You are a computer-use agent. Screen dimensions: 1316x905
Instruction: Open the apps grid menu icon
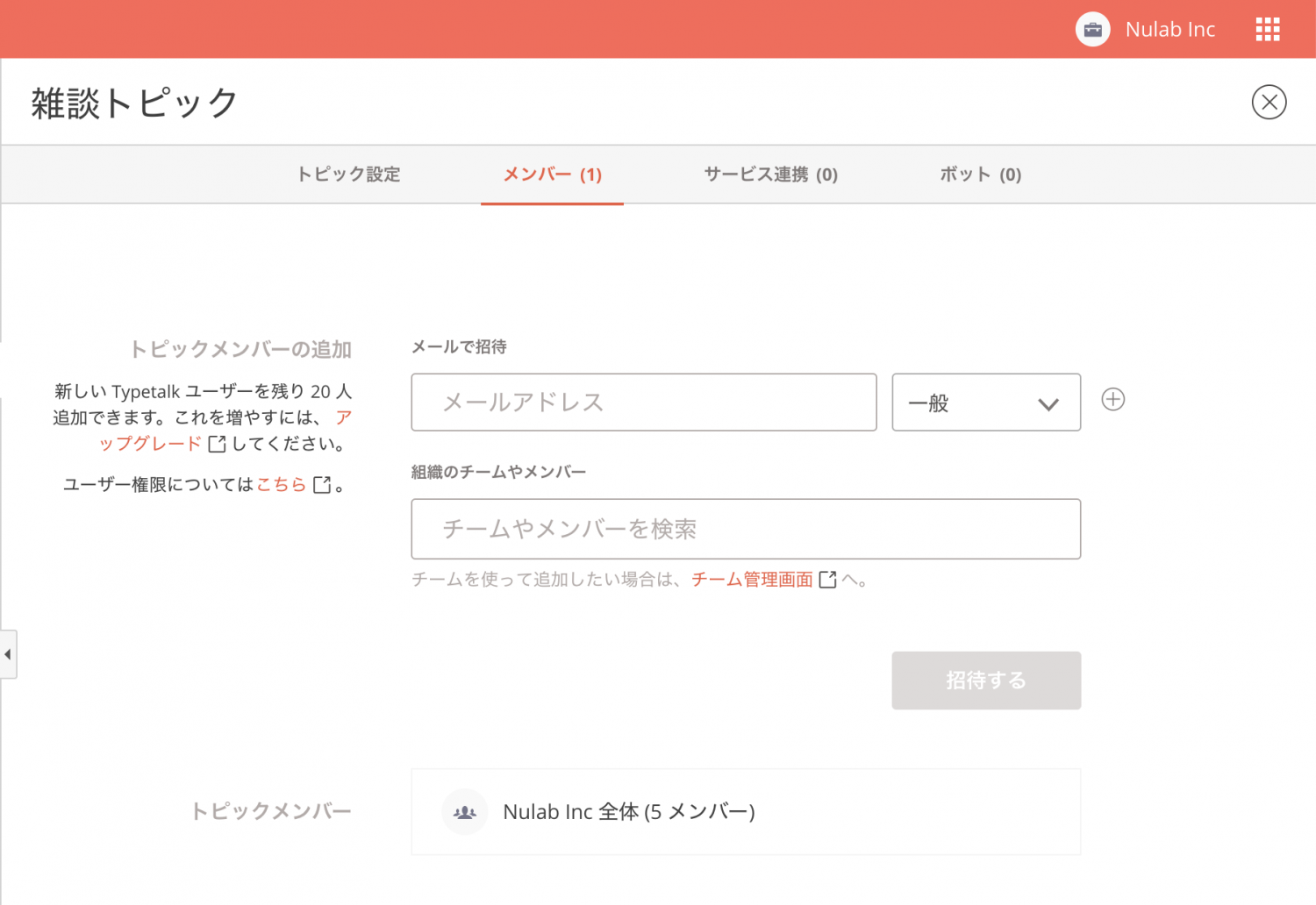pos(1267,29)
